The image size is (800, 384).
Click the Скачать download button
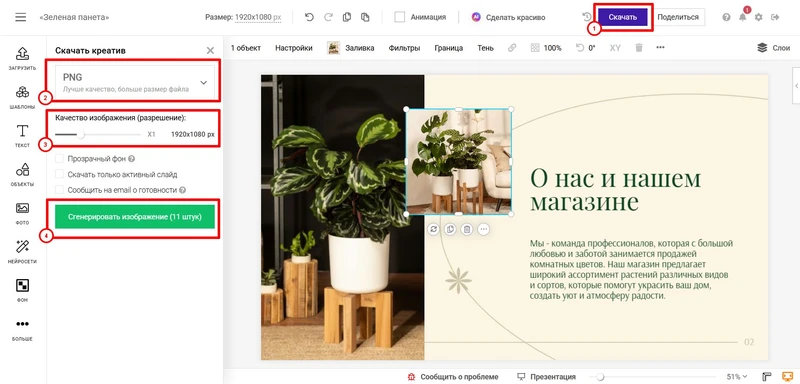coord(623,17)
